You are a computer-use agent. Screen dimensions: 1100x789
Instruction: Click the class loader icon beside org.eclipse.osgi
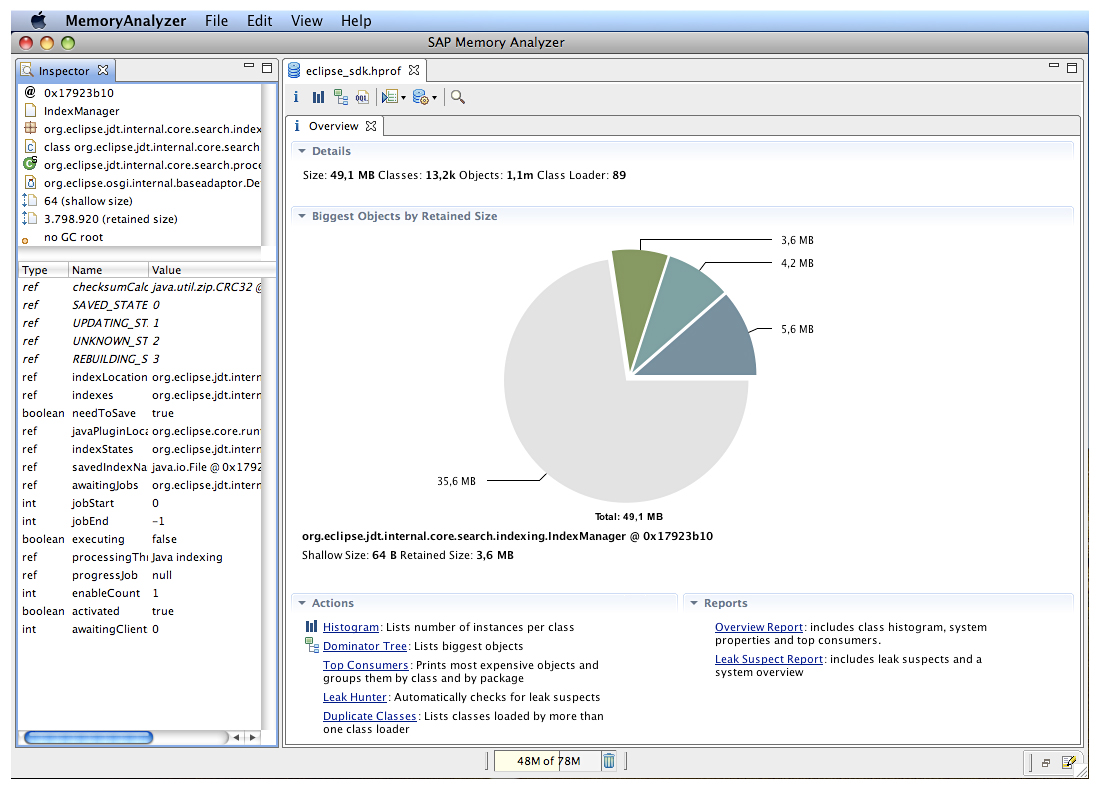(30, 182)
